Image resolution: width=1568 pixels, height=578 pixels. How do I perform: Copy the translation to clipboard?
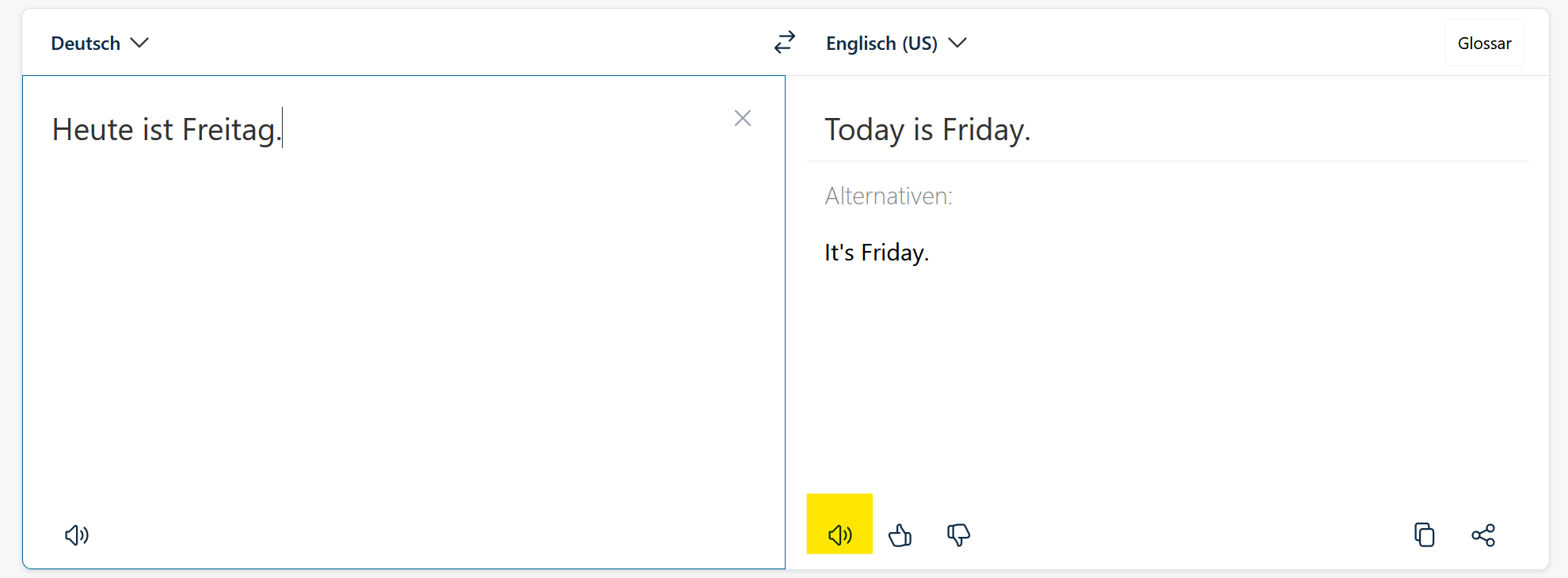pyautogui.click(x=1424, y=535)
